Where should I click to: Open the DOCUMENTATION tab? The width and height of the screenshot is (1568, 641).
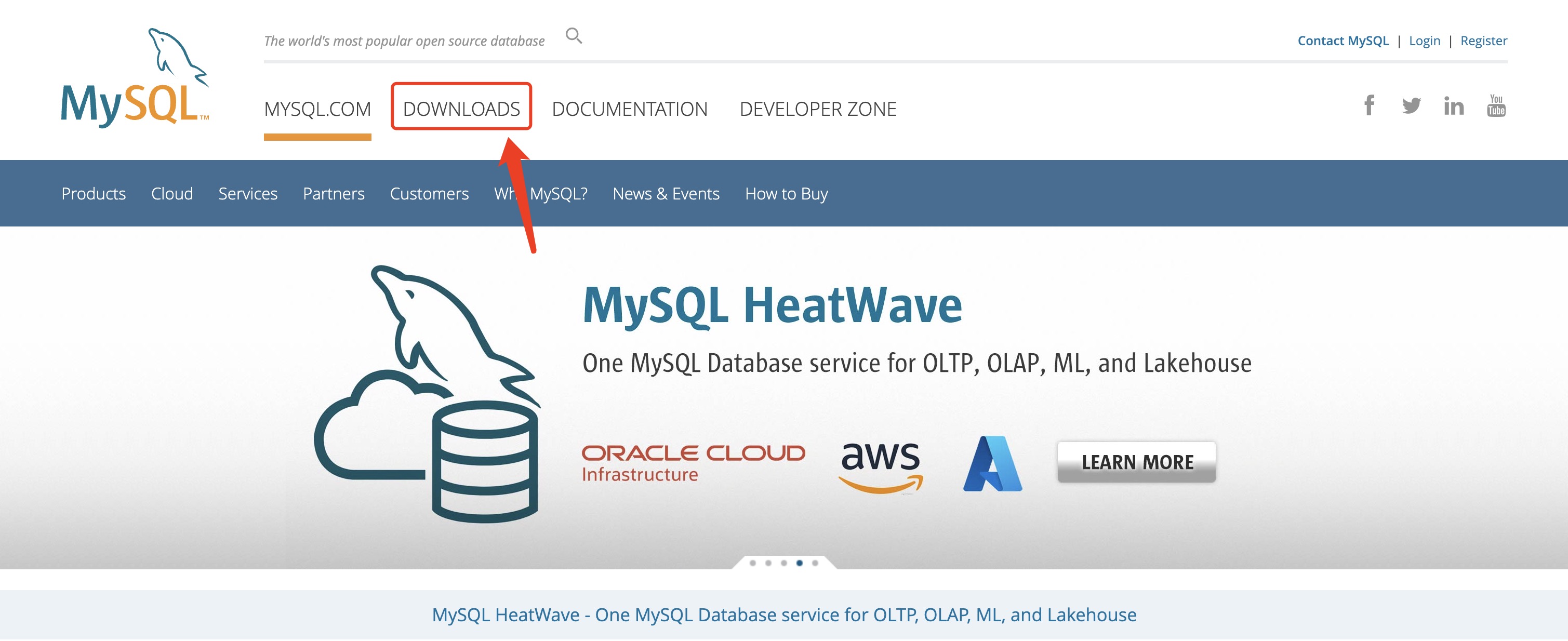(629, 109)
